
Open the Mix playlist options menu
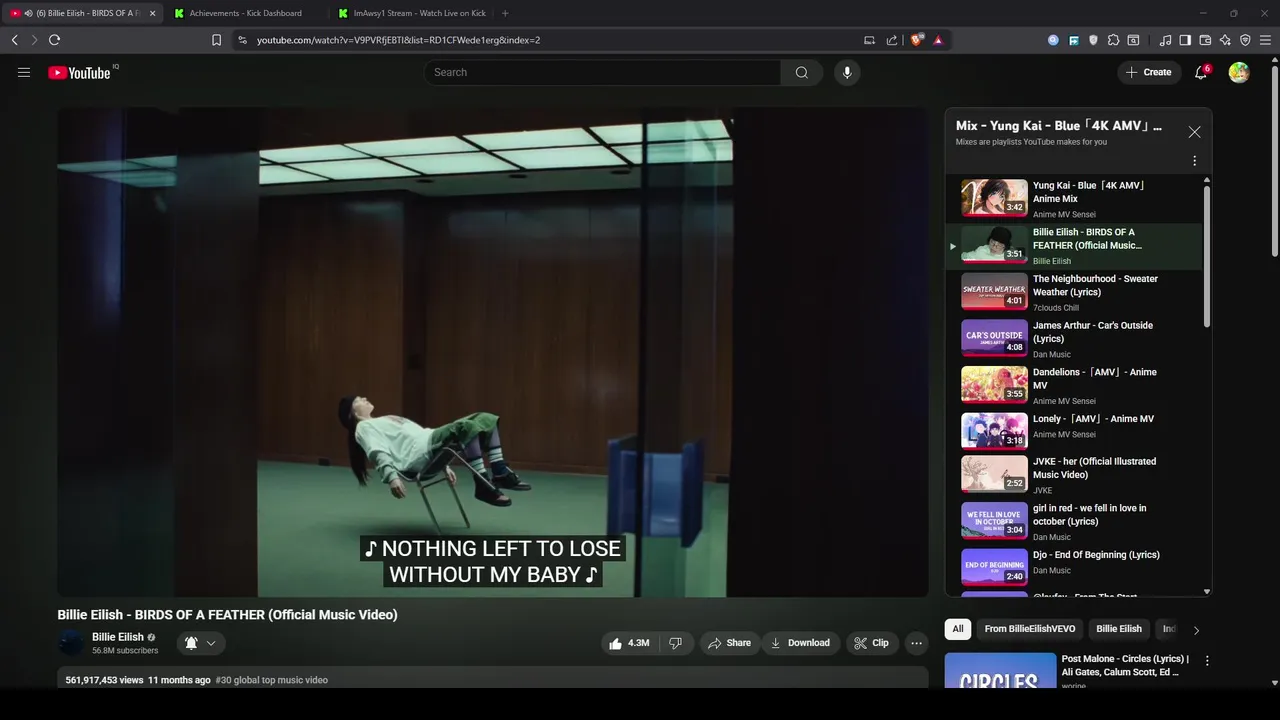[x=1194, y=161]
